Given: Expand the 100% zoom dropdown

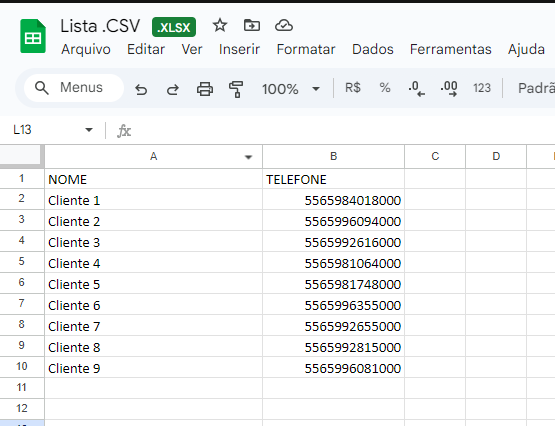Looking at the screenshot, I should tap(316, 89).
